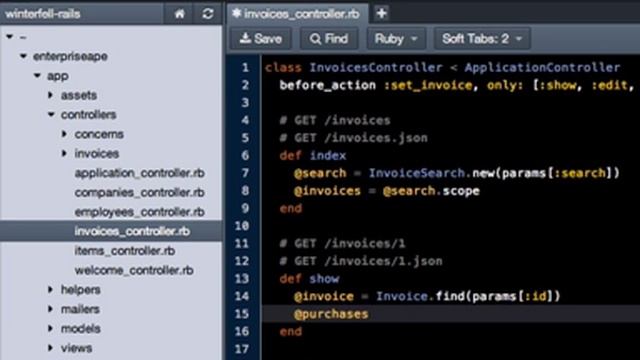Expand the models folder arrow
640x360 pixels.
coord(51,328)
